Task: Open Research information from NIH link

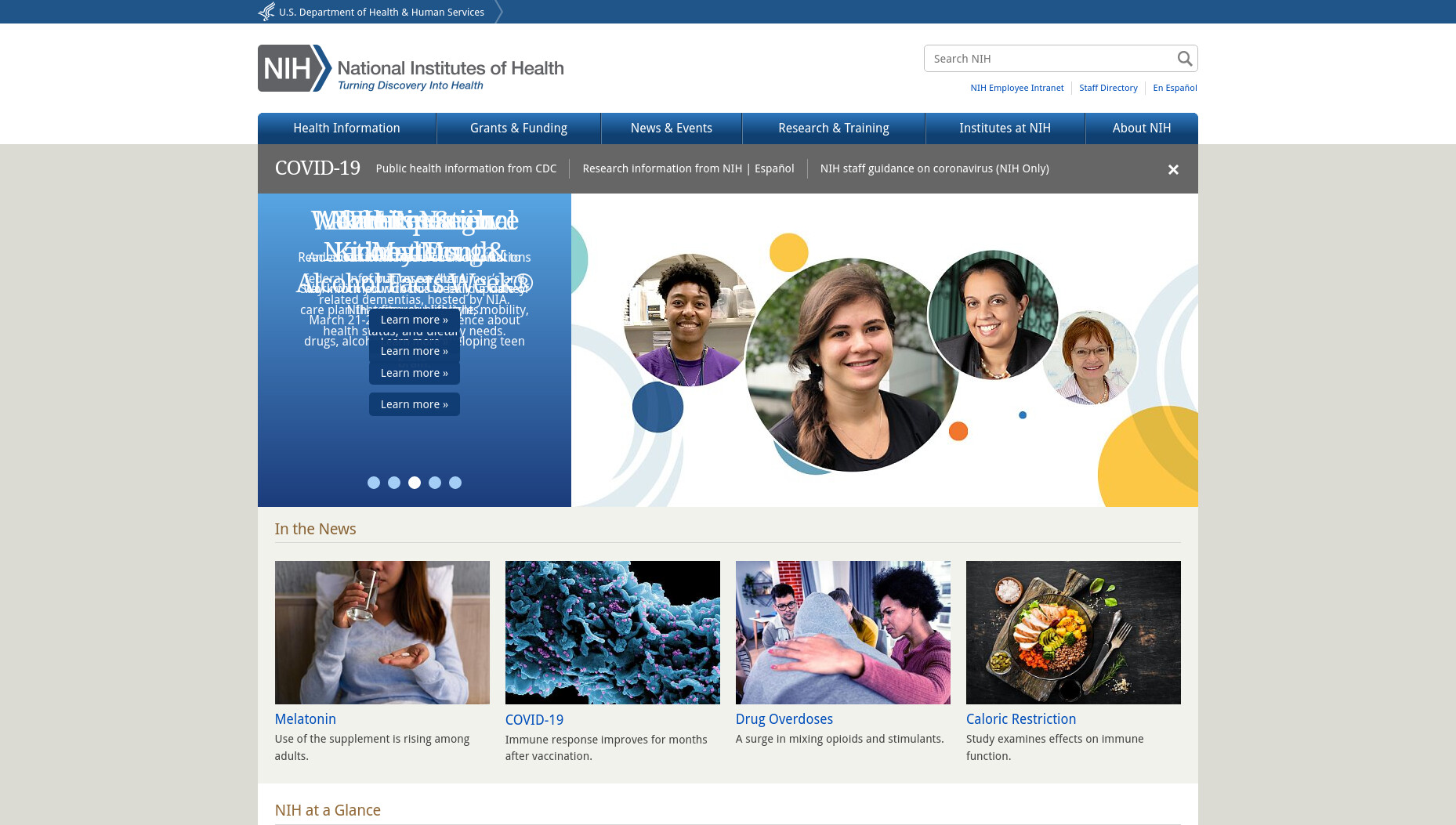Action: pos(662,168)
